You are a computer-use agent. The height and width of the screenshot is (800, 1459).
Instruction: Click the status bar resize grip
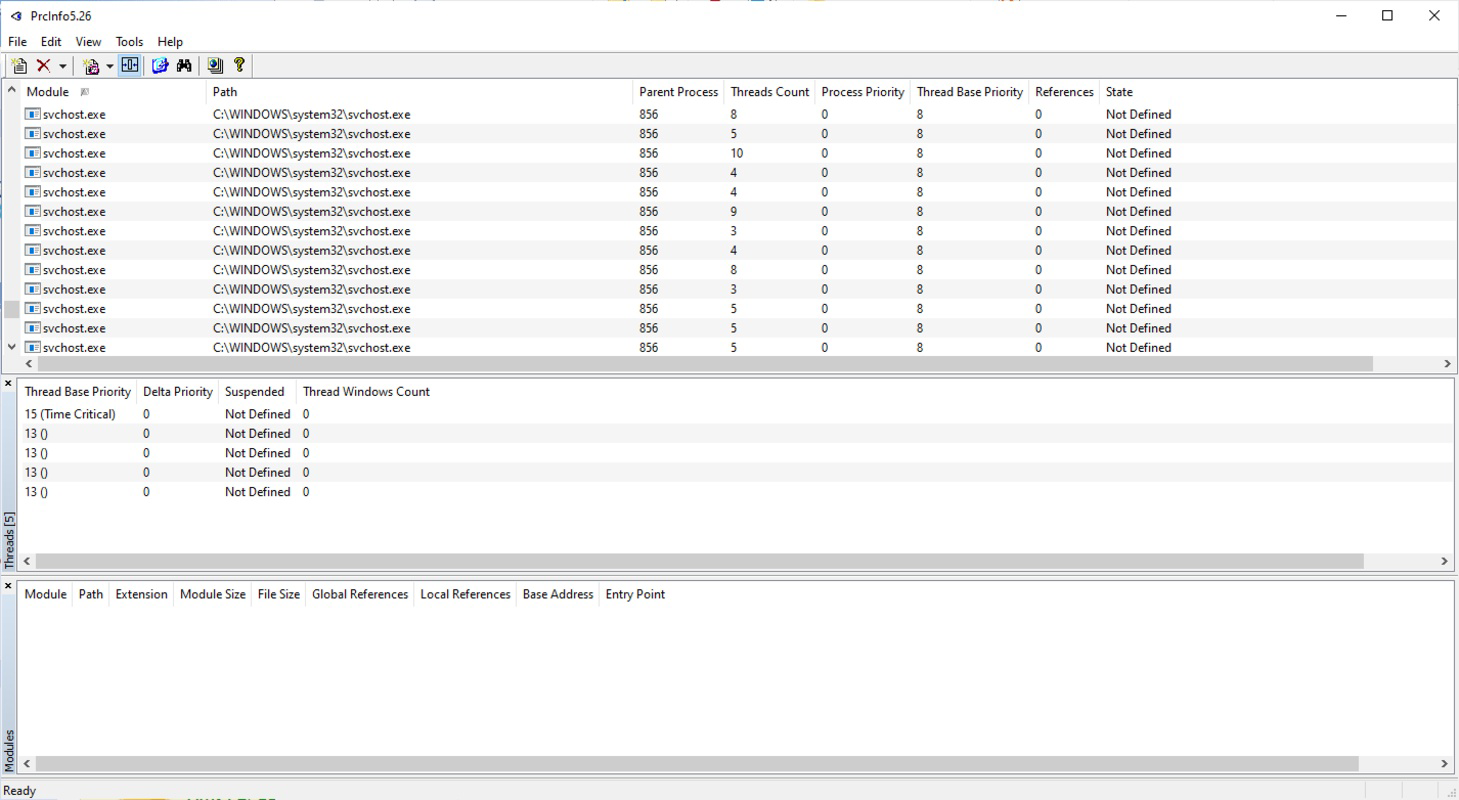click(1451, 792)
